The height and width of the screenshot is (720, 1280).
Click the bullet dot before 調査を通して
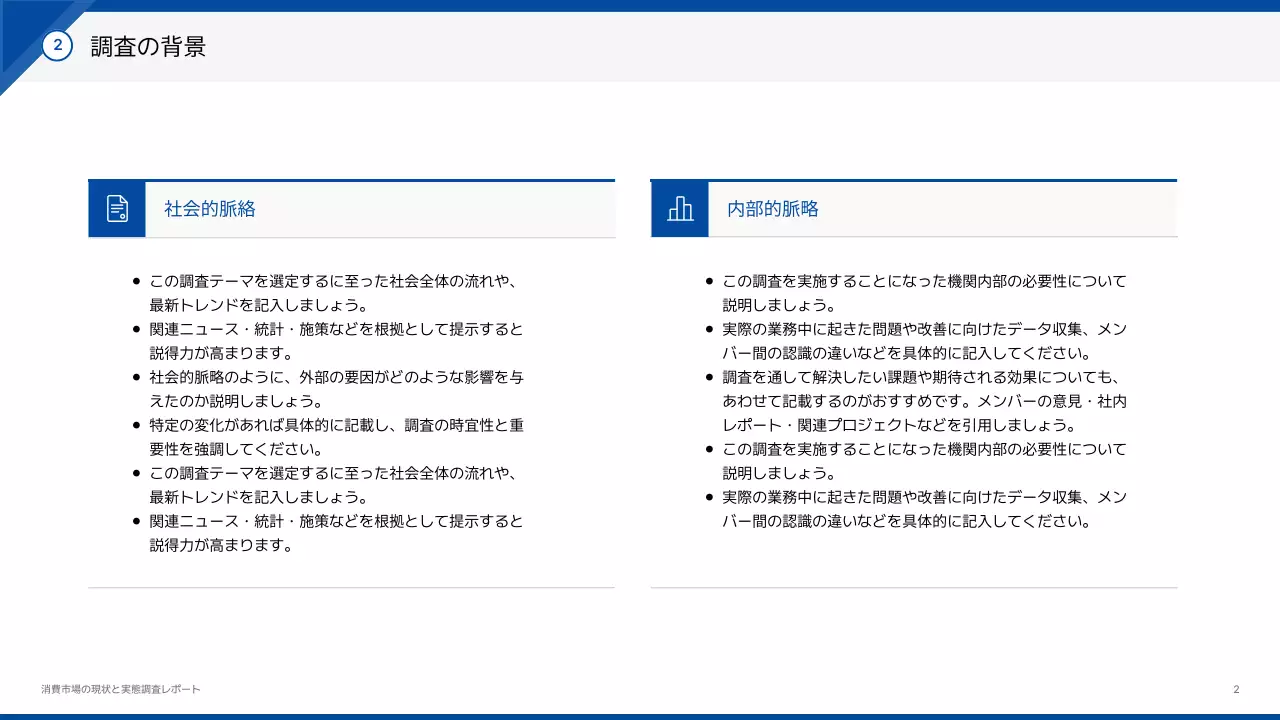(709, 378)
